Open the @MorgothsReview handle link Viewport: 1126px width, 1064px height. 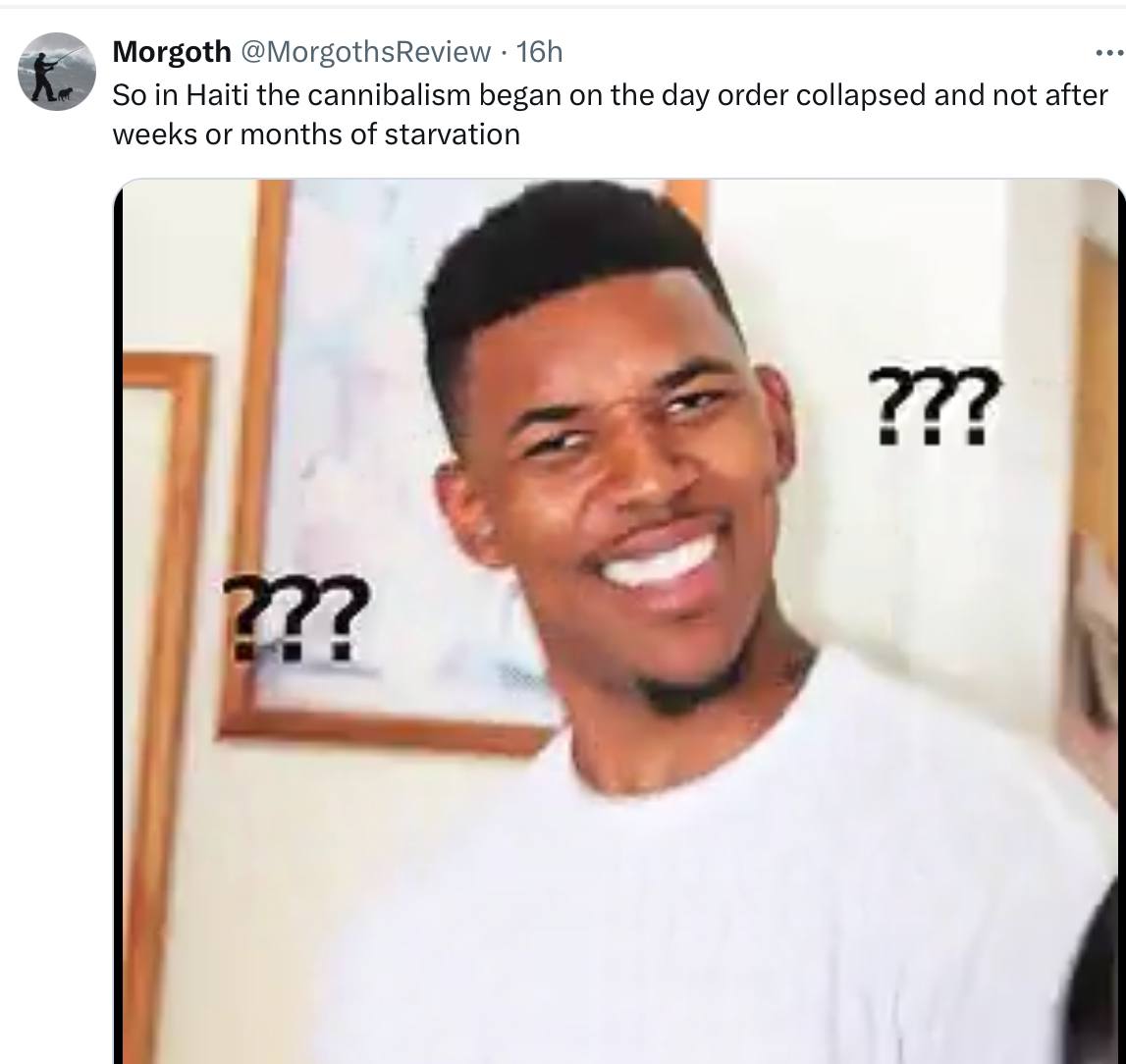[365, 52]
